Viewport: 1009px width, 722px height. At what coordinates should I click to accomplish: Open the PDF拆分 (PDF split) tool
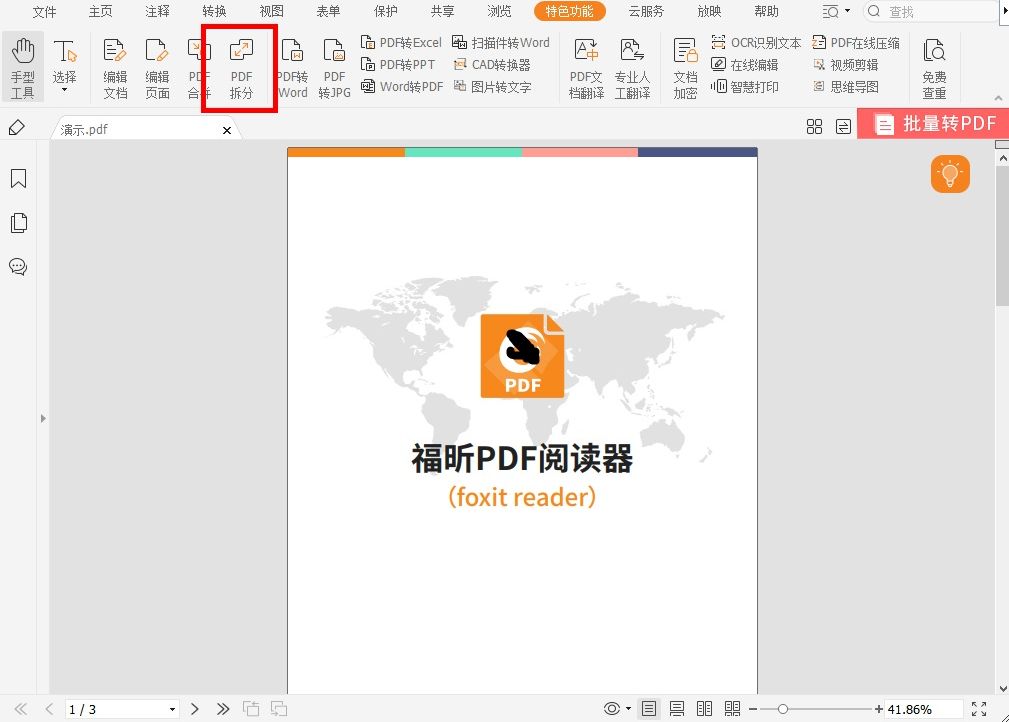(239, 66)
